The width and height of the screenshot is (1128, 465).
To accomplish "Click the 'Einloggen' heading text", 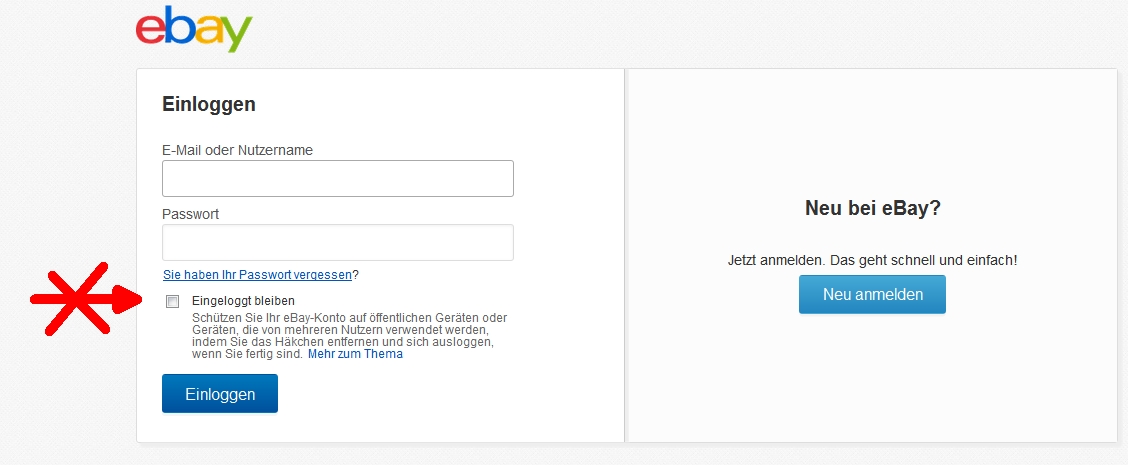I will pyautogui.click(x=209, y=104).
